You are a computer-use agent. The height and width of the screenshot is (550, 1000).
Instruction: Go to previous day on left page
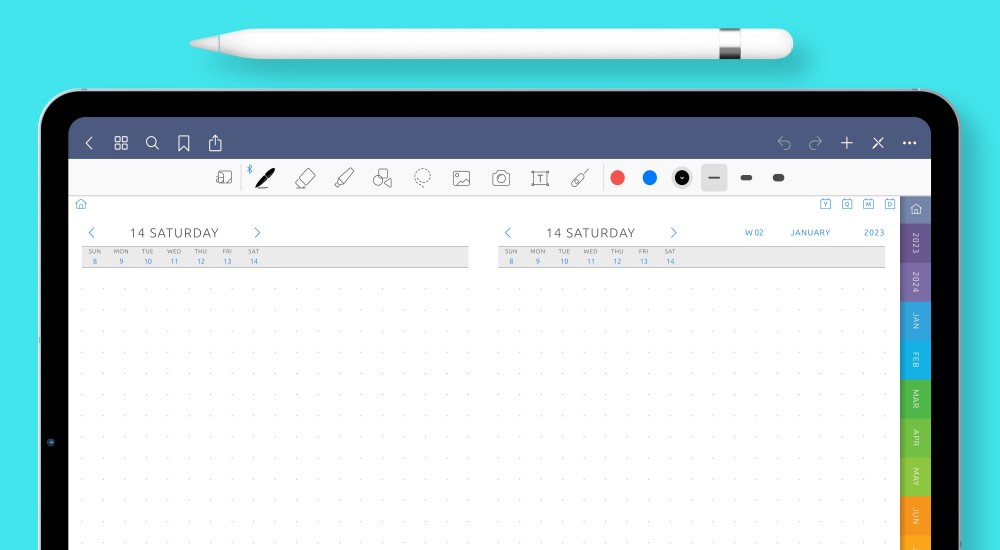click(91, 233)
